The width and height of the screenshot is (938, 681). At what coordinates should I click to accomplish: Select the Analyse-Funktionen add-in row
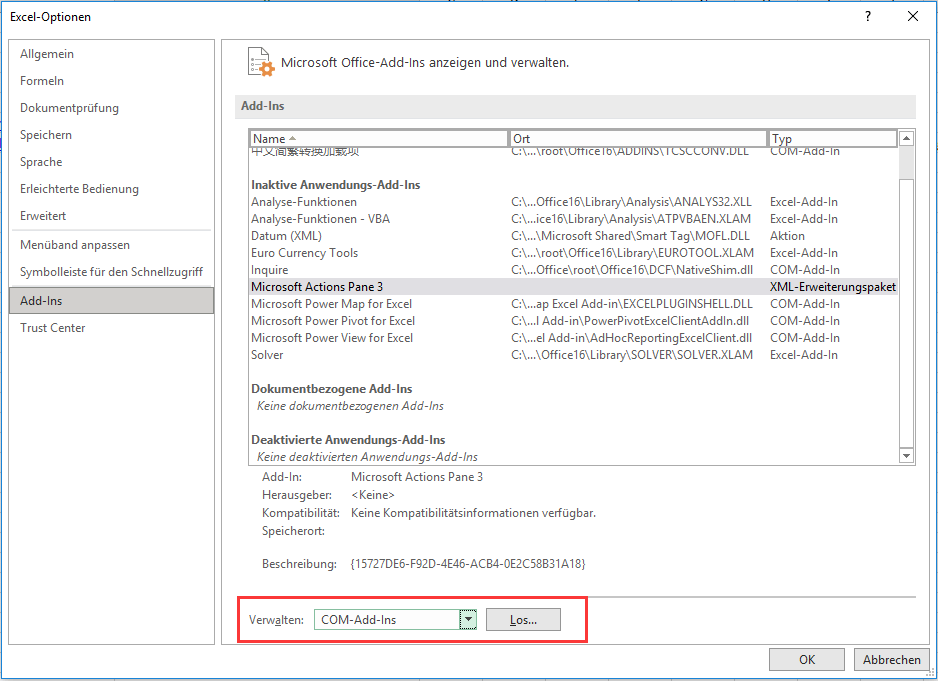pyautogui.click(x=573, y=202)
